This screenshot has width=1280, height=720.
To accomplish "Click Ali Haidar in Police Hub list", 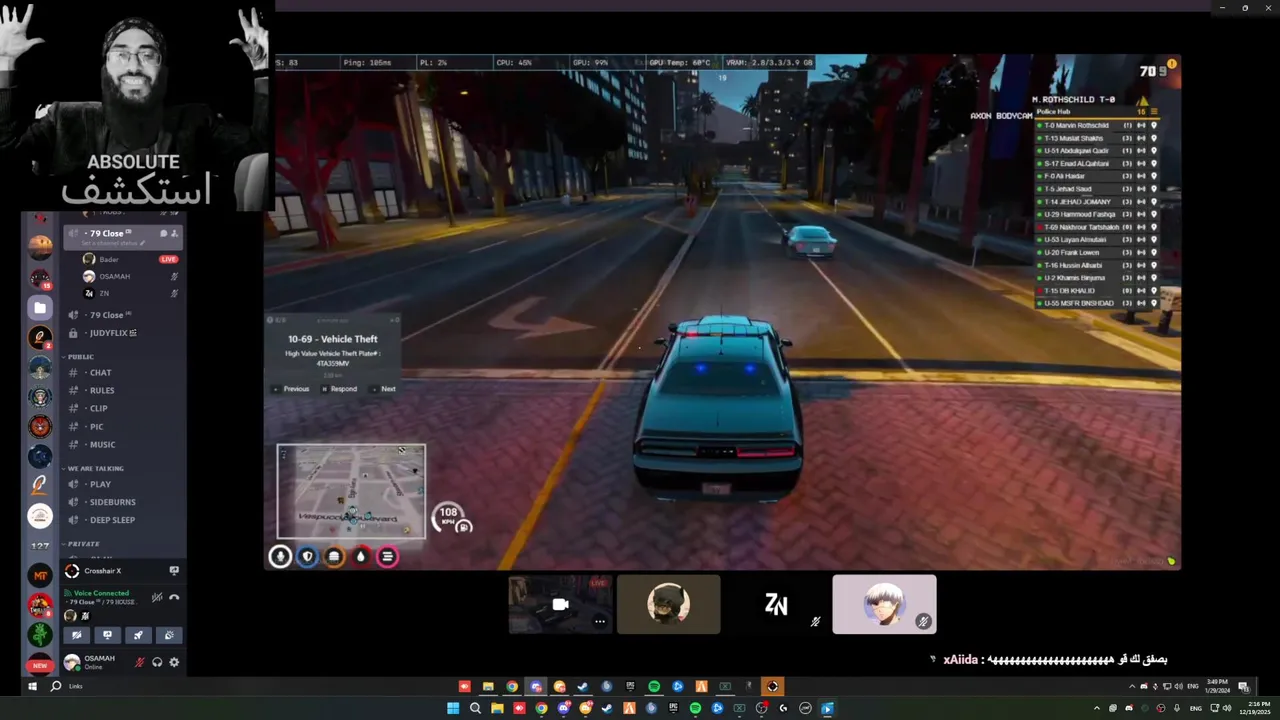I will click(1097, 176).
